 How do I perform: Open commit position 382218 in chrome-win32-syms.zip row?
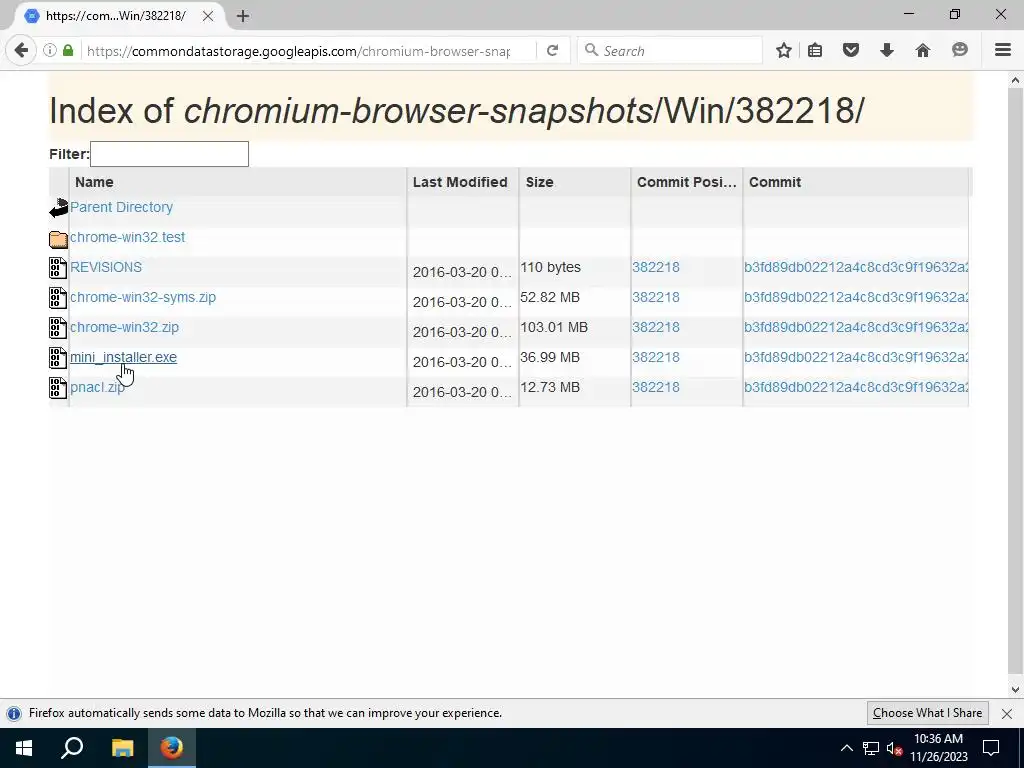656,297
